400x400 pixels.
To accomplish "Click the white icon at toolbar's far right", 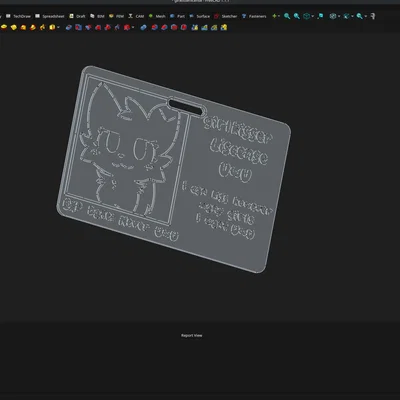I will pyautogui.click(x=373, y=16).
